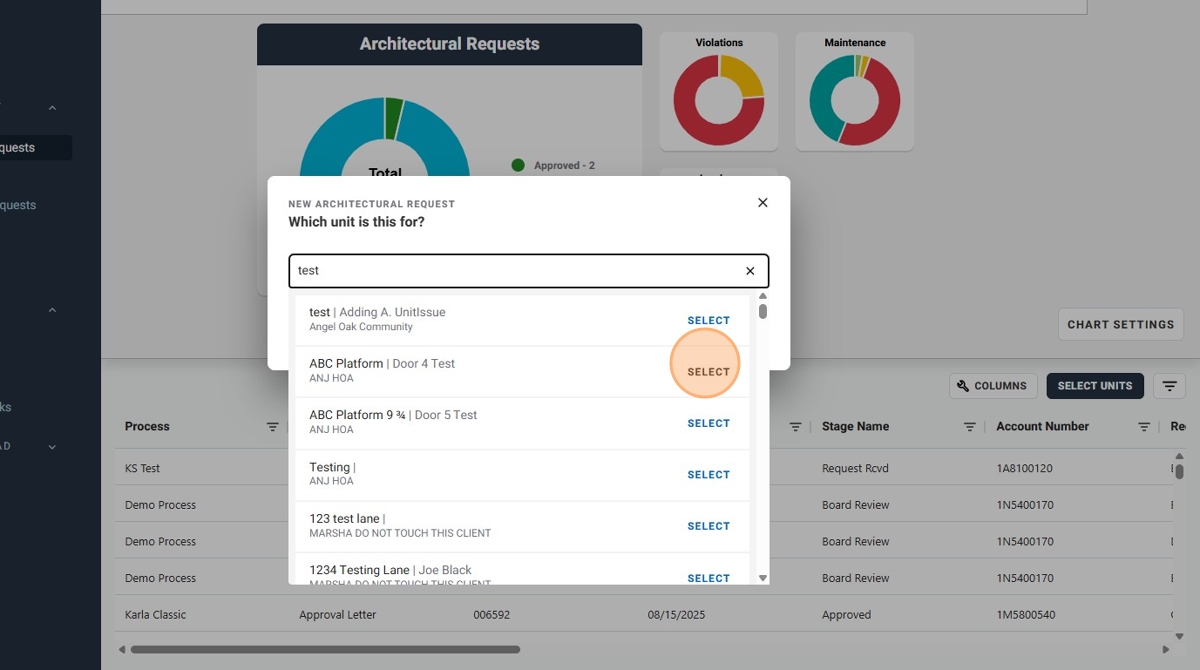The width and height of the screenshot is (1200, 670).
Task: Select the ABC Platform Door 4 Test unit
Action: [x=709, y=372]
